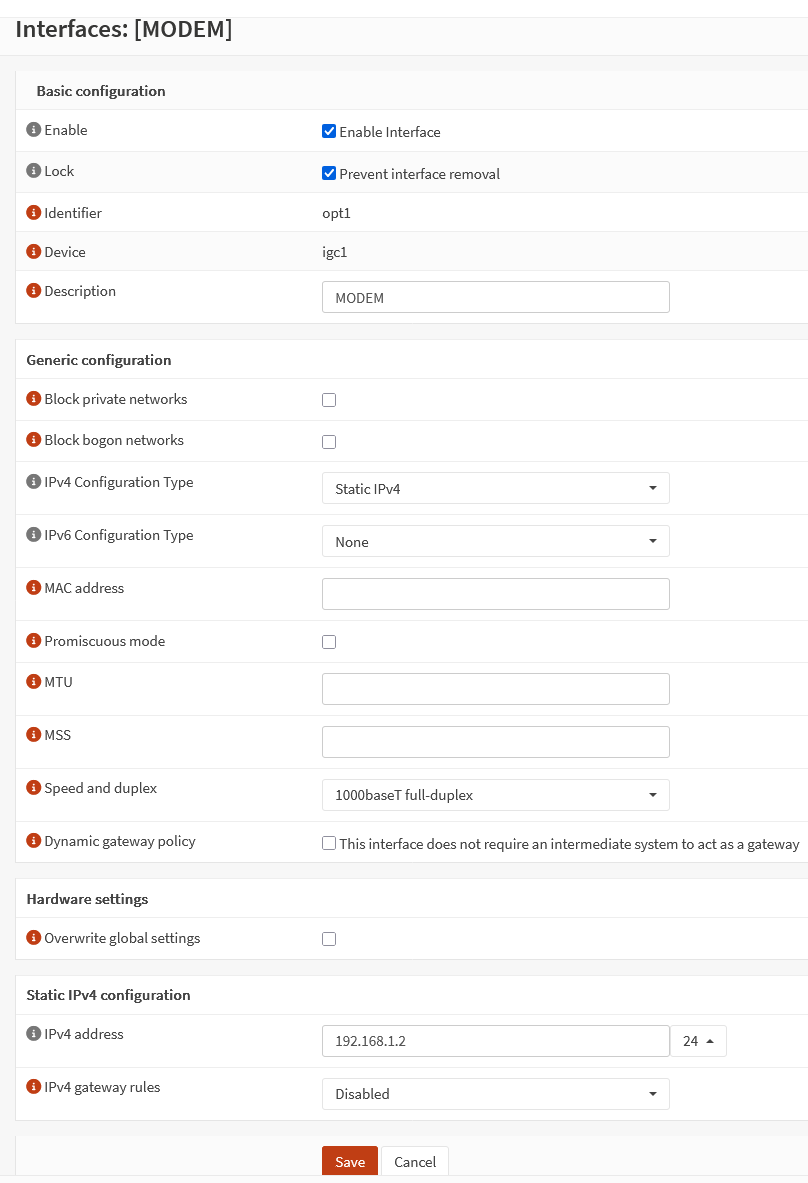This screenshot has height=1183, width=808.
Task: Click the info icon beside Enable
Action: [33, 130]
